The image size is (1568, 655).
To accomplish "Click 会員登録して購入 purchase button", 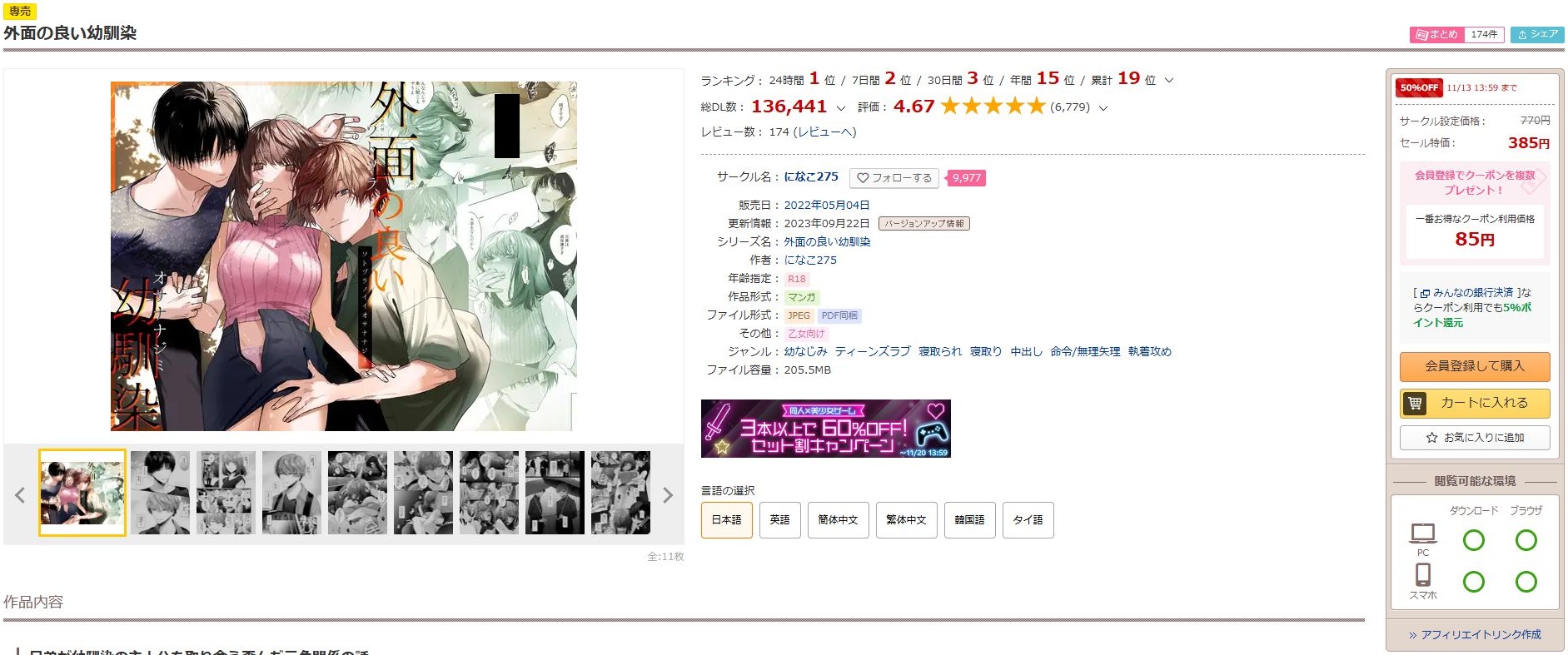I will point(1475,366).
